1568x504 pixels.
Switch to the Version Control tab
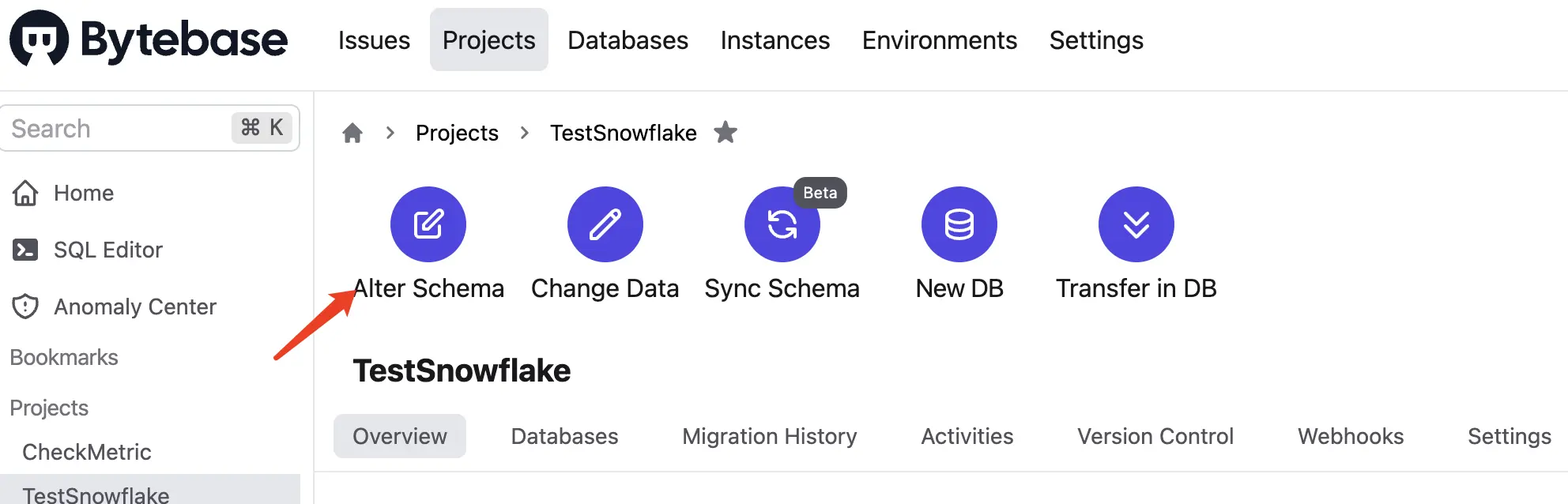[x=1155, y=436]
